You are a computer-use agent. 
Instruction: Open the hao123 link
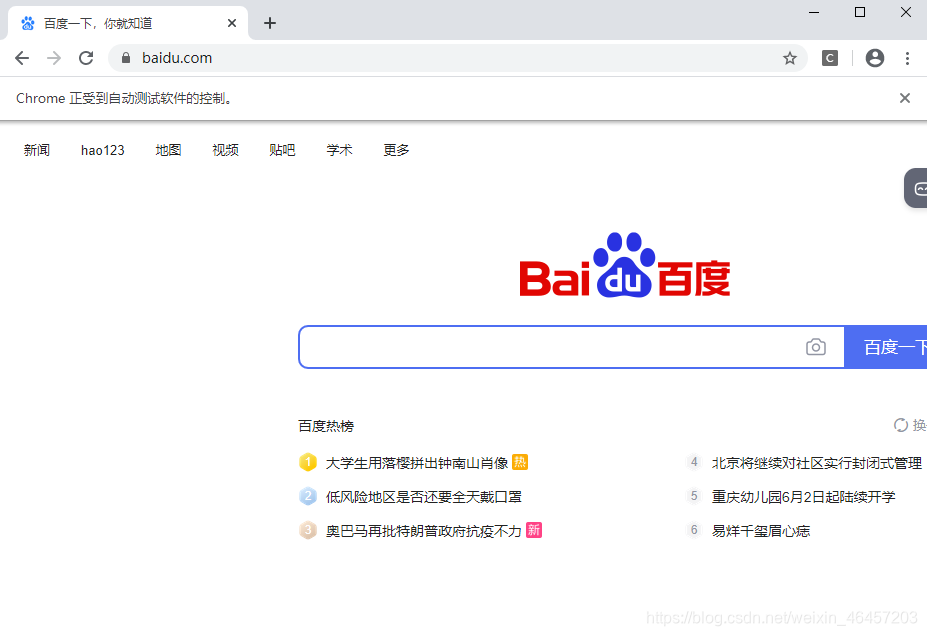click(102, 150)
